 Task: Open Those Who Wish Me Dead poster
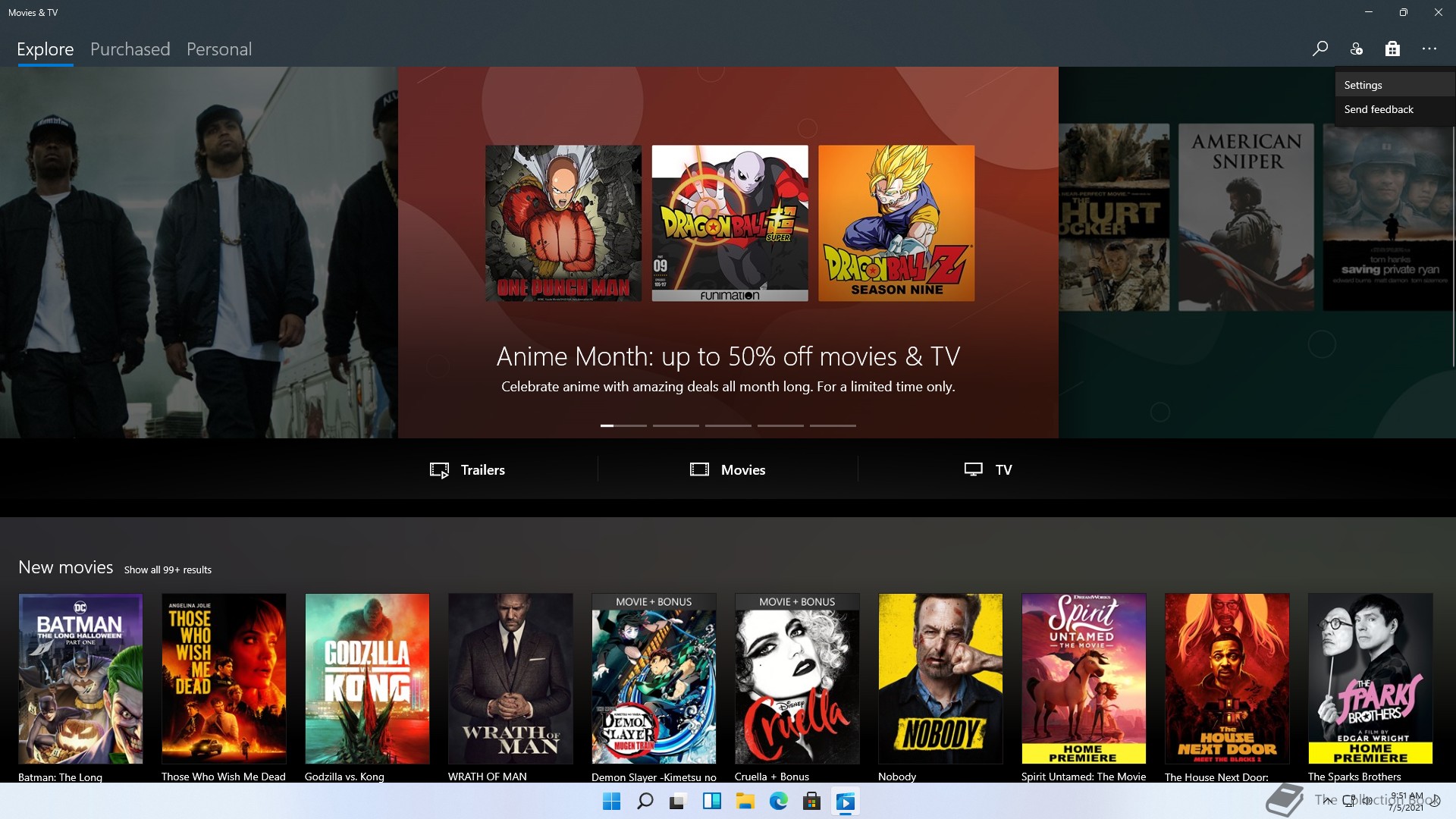224,679
